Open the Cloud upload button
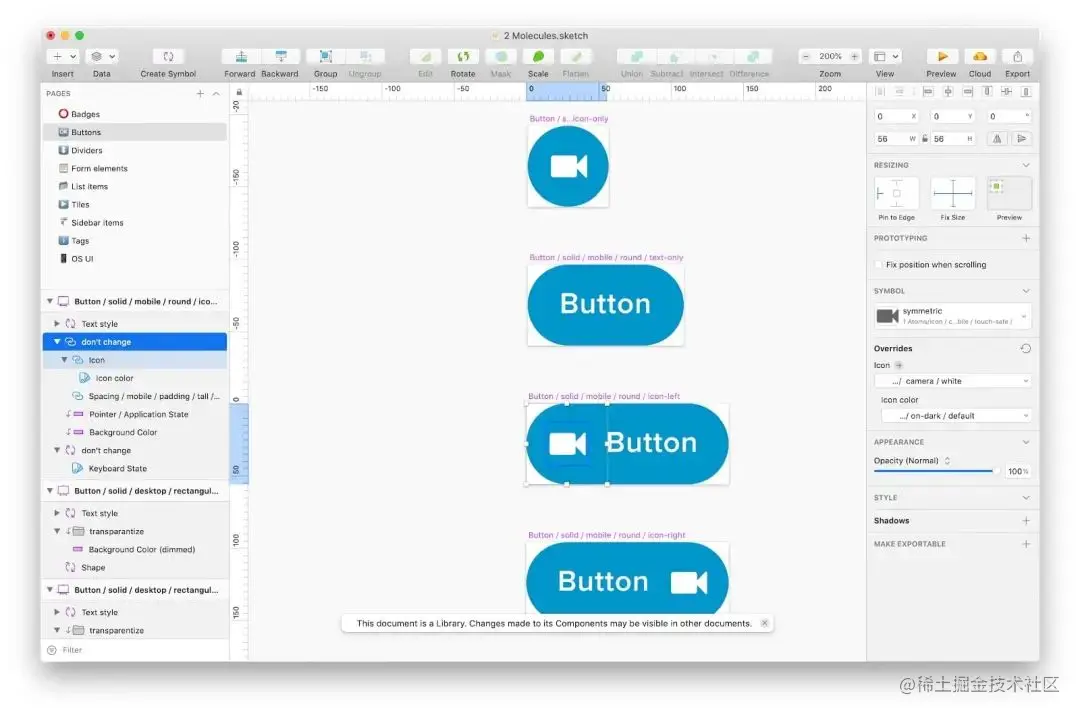This screenshot has height=715, width=1080. [979, 56]
